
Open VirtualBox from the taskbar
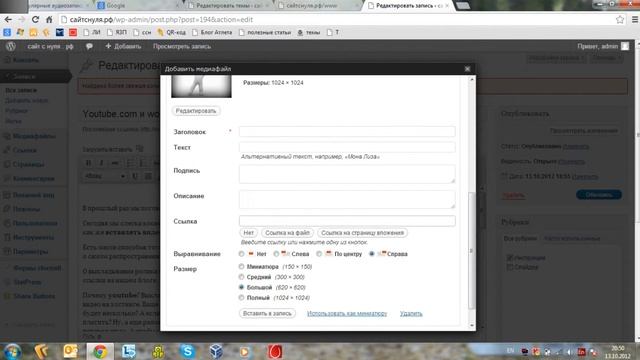pos(216,351)
